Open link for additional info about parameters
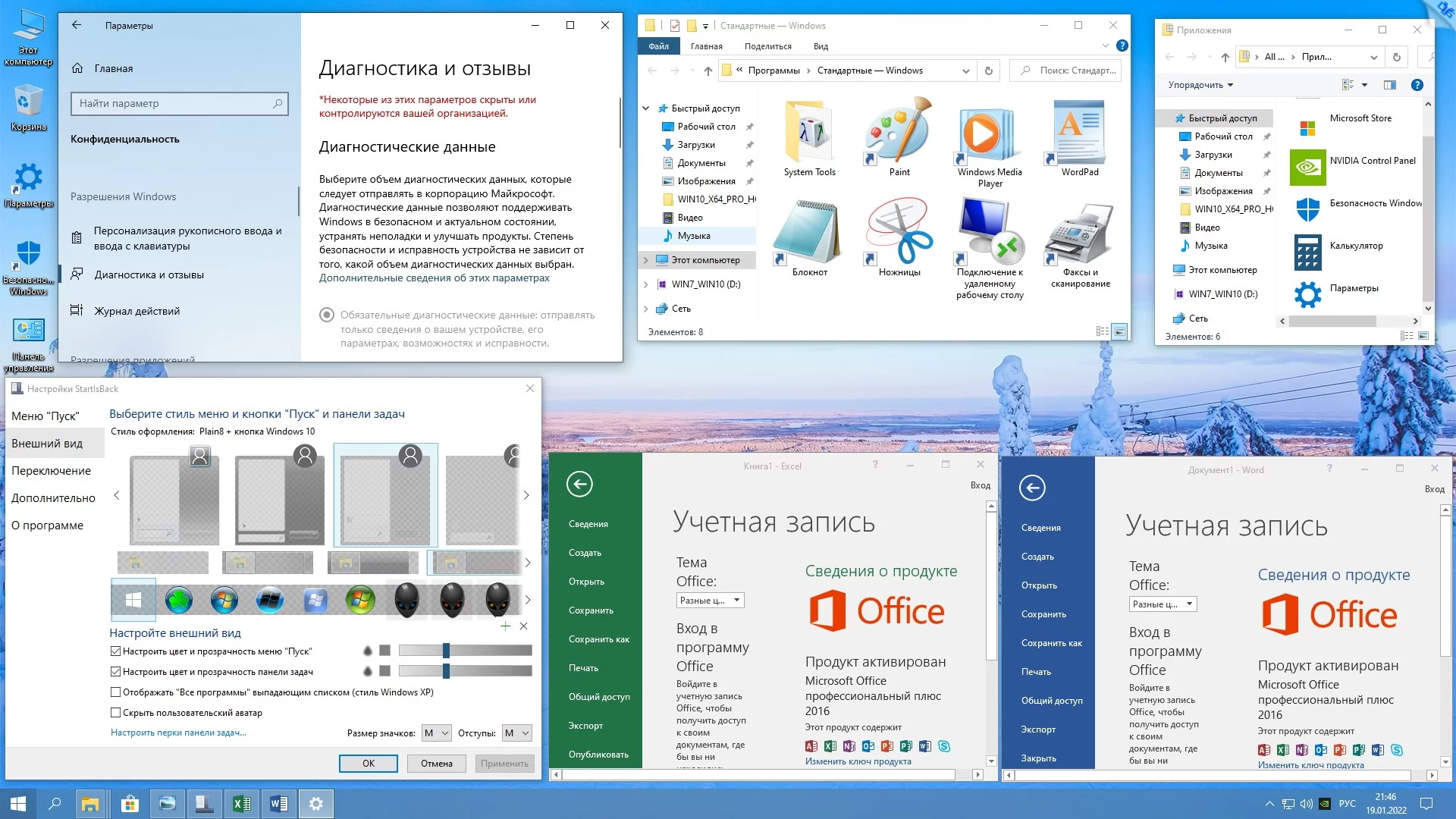The width and height of the screenshot is (1456, 819). coord(434,278)
